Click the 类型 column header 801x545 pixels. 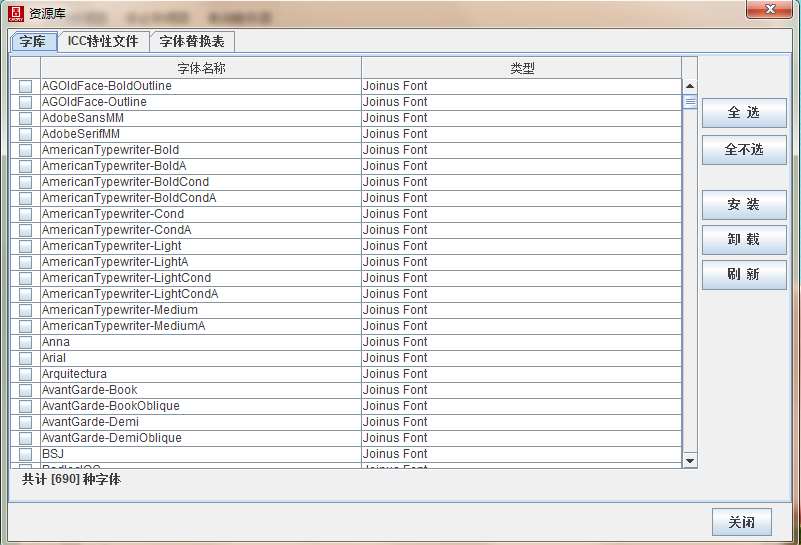[x=522, y=68]
